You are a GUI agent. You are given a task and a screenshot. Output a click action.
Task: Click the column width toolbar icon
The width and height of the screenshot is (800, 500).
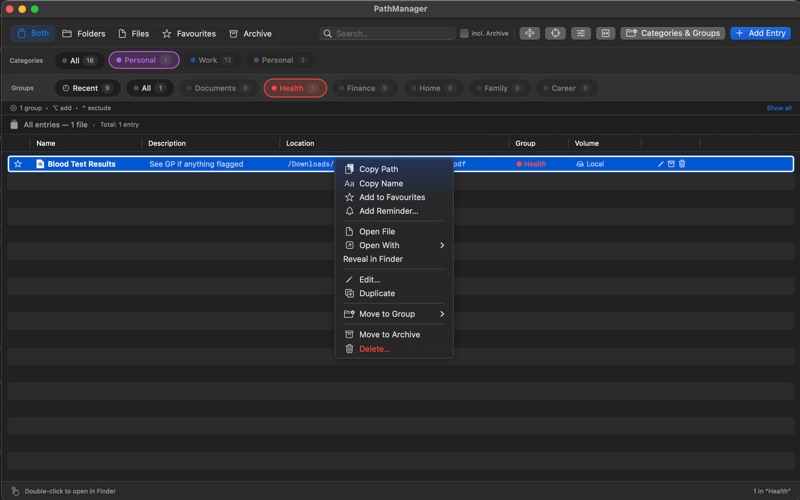(606, 33)
